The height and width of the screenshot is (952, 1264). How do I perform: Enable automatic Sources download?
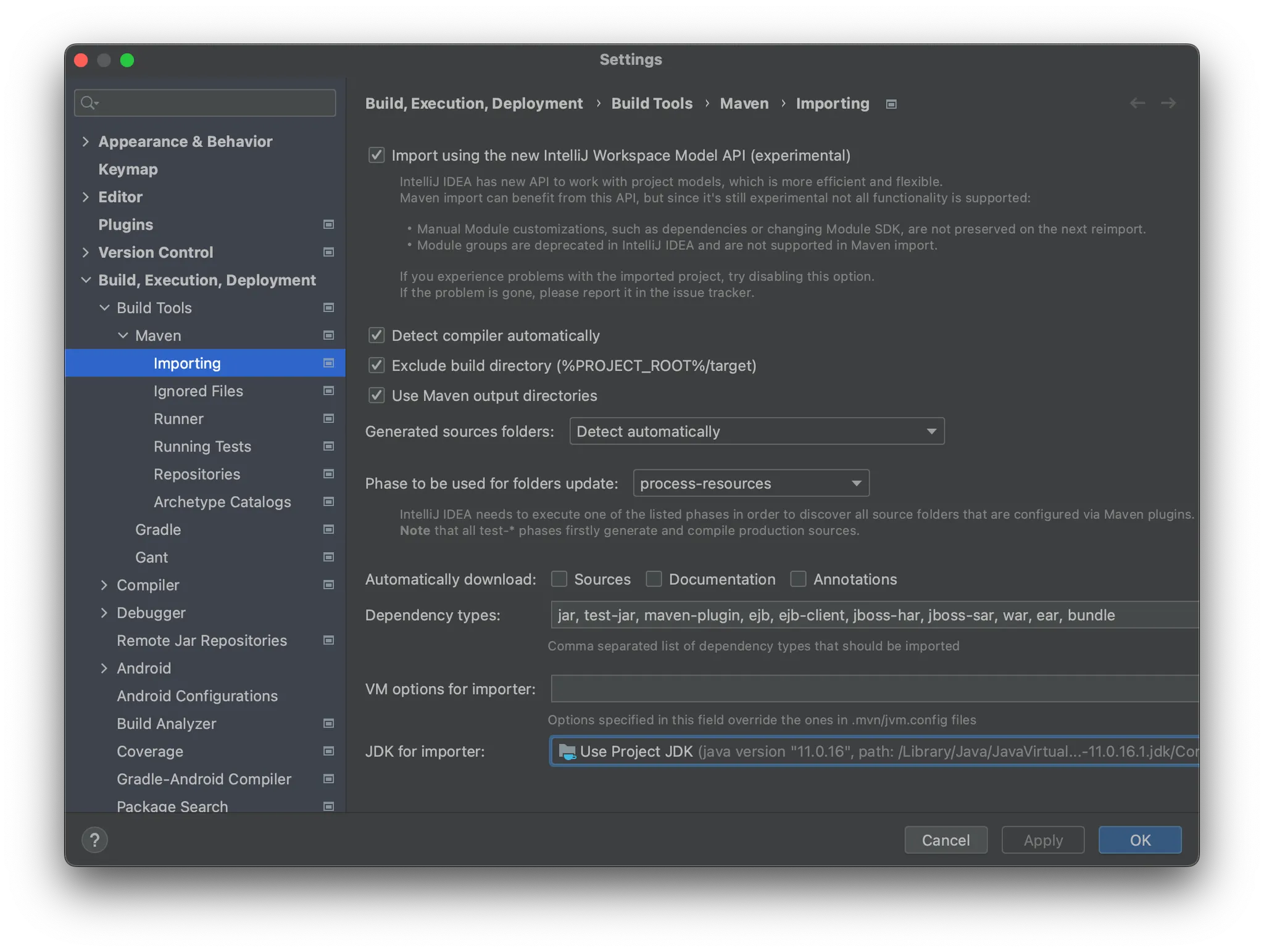pos(559,579)
